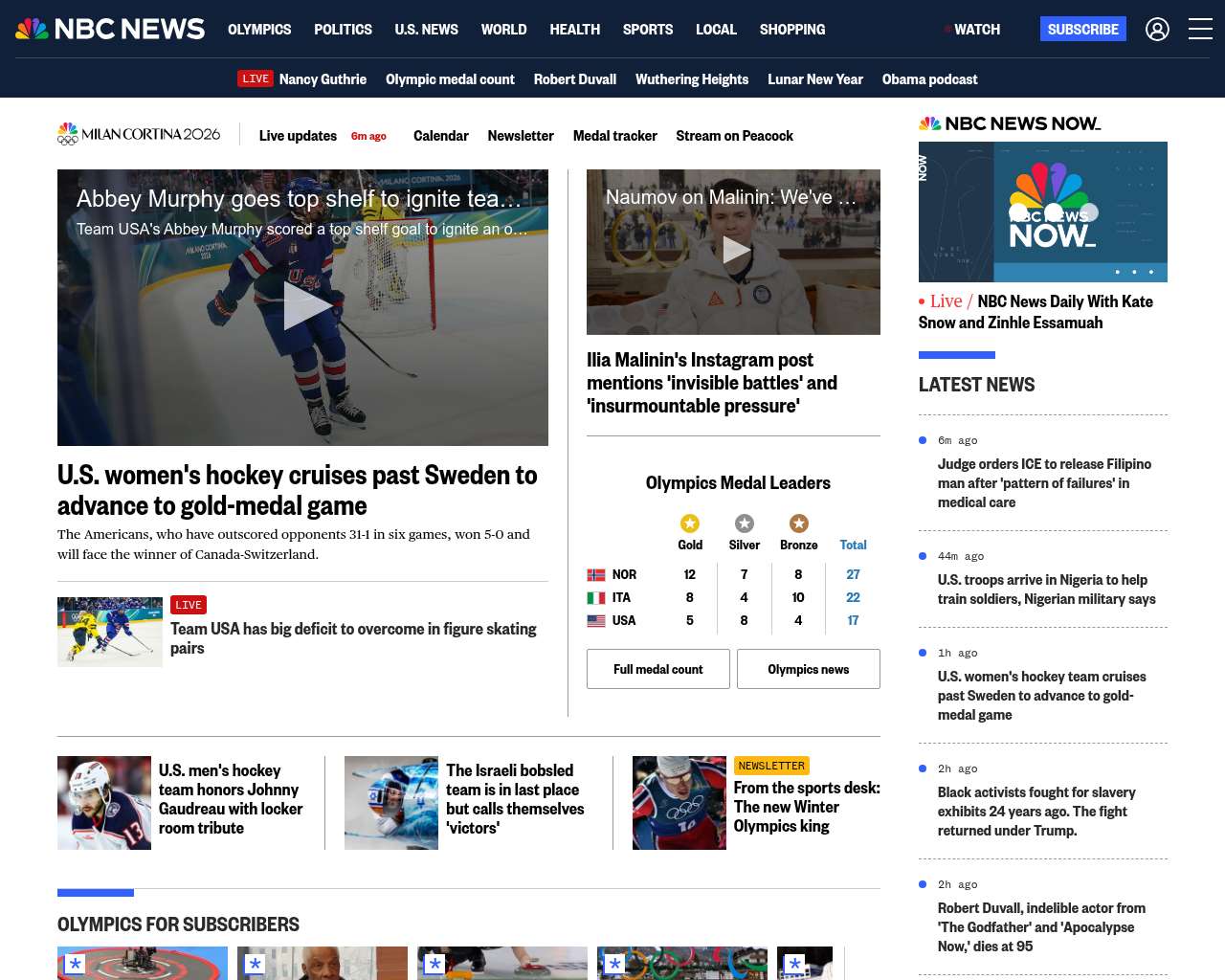
Task: Click the Norway flag icon
Action: pos(596,575)
